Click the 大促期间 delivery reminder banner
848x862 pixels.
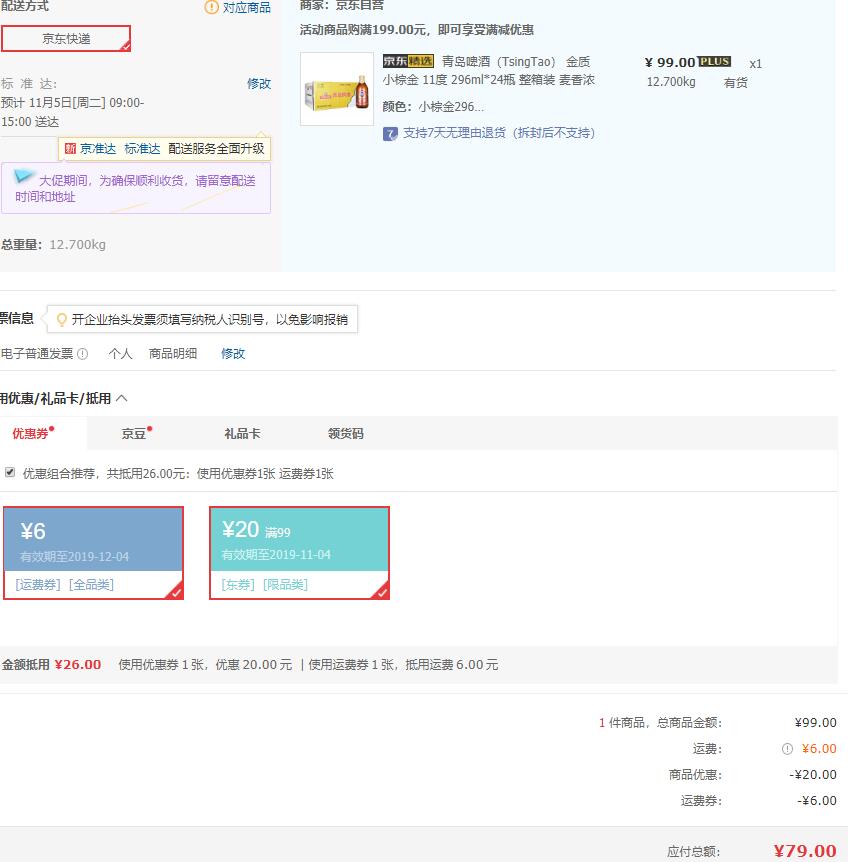pos(136,188)
